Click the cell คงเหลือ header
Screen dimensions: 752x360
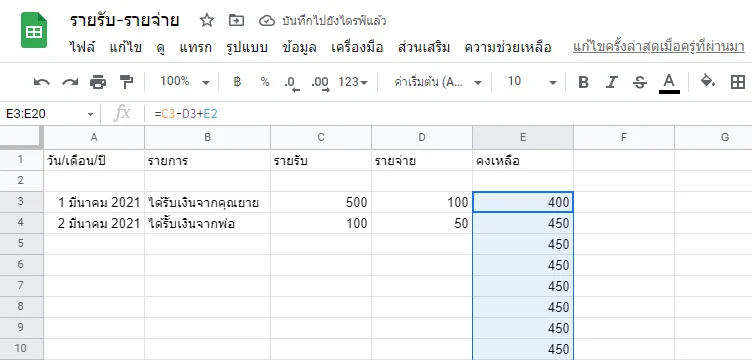click(x=523, y=160)
